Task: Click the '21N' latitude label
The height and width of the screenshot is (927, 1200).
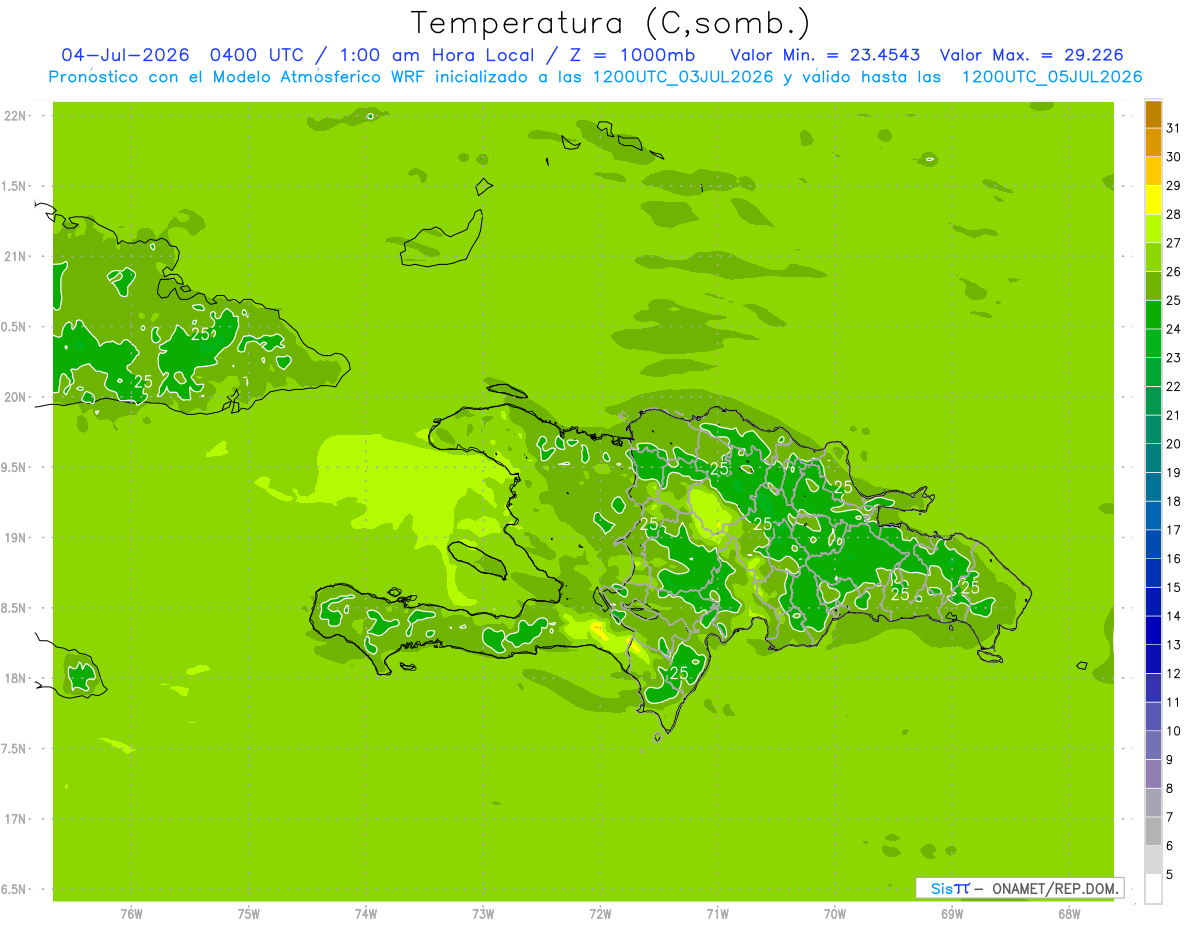Action: (16, 257)
